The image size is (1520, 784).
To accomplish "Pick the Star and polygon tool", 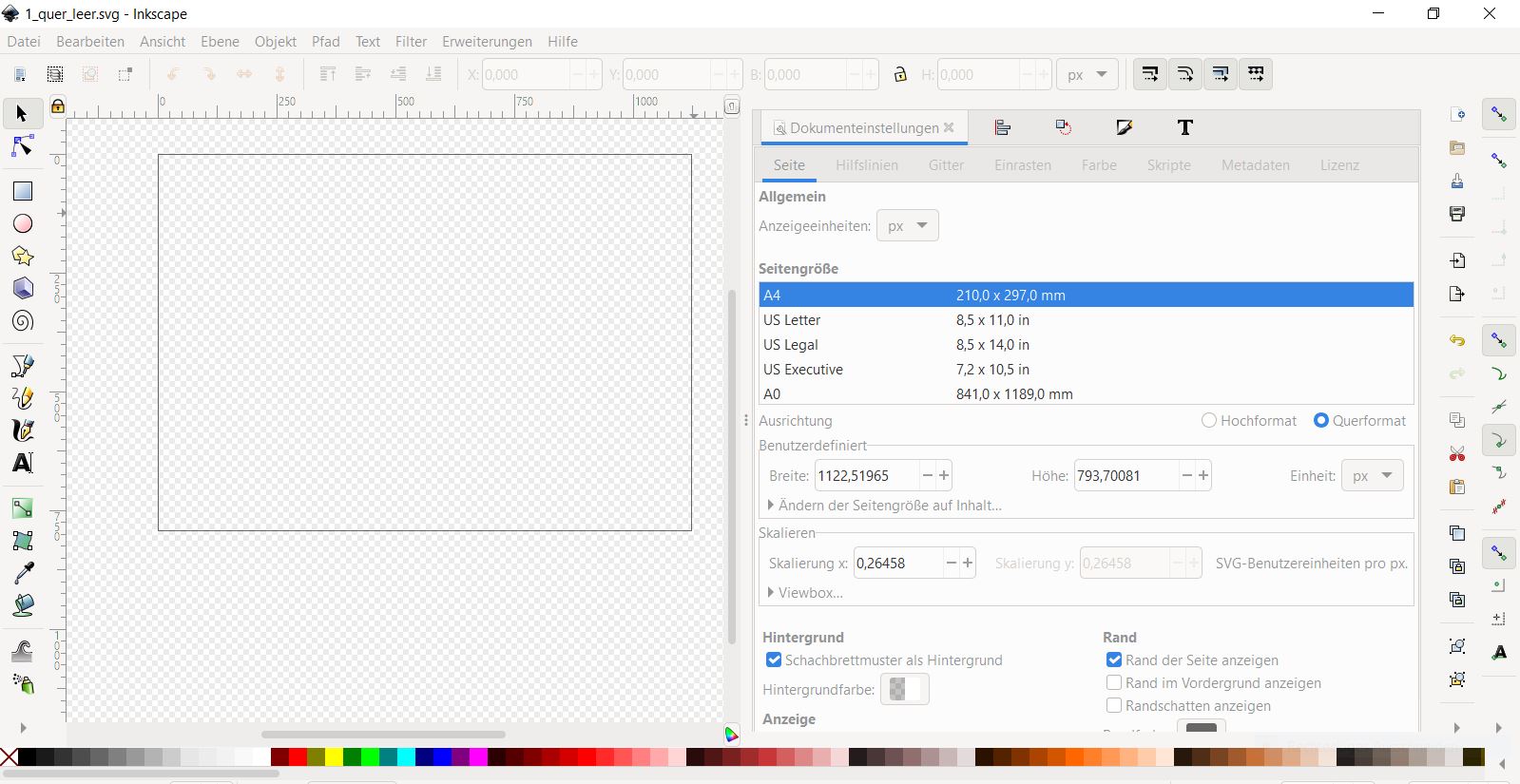I will (23, 256).
